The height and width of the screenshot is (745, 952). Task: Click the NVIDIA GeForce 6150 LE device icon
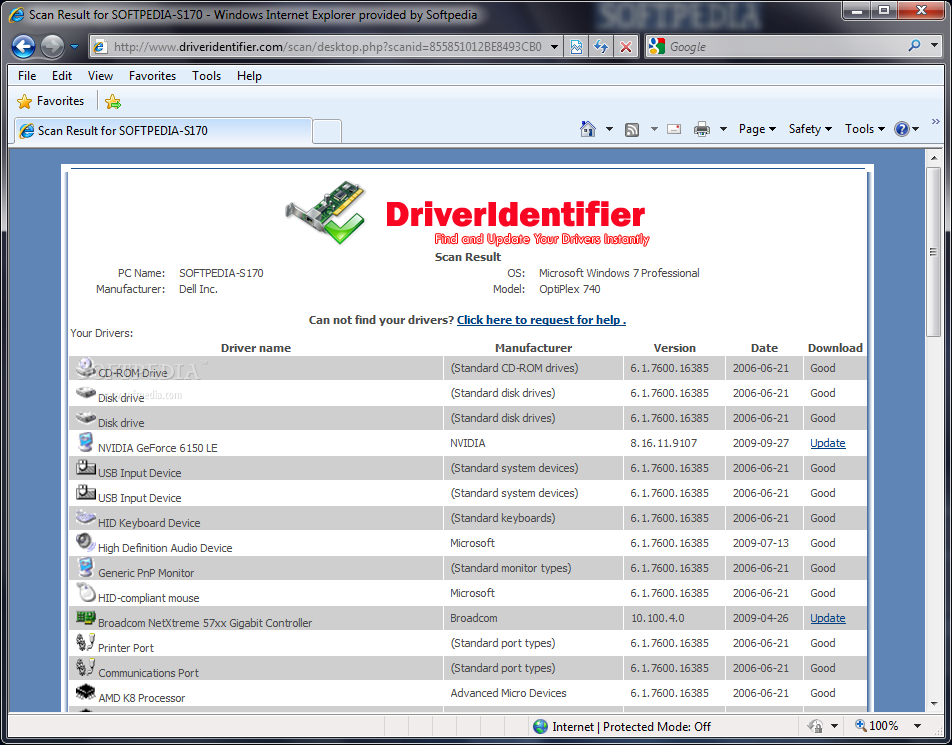point(85,442)
